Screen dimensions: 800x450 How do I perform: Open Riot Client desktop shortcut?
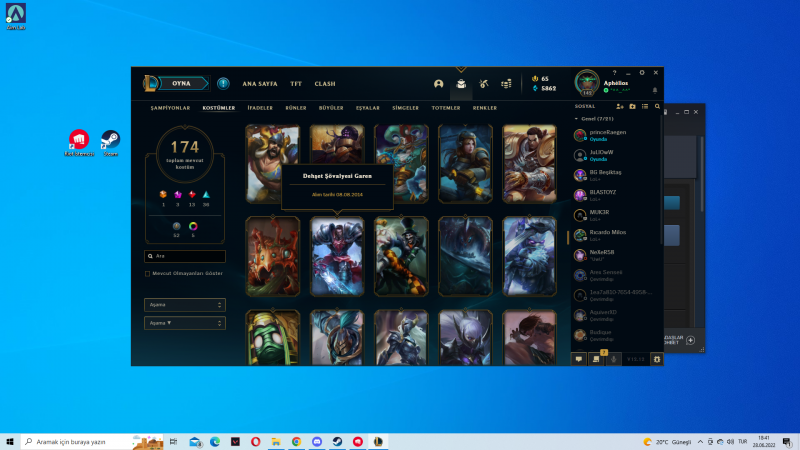click(79, 142)
